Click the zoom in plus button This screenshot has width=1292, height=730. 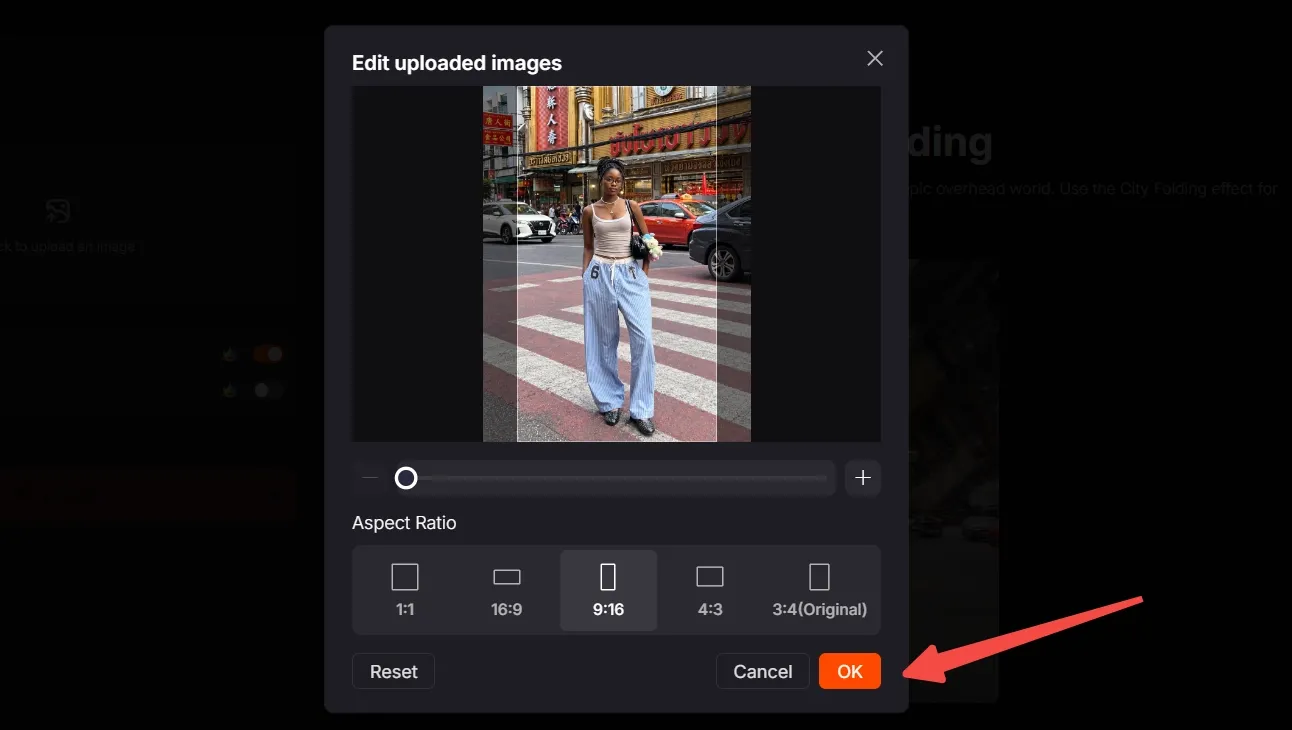pos(863,478)
